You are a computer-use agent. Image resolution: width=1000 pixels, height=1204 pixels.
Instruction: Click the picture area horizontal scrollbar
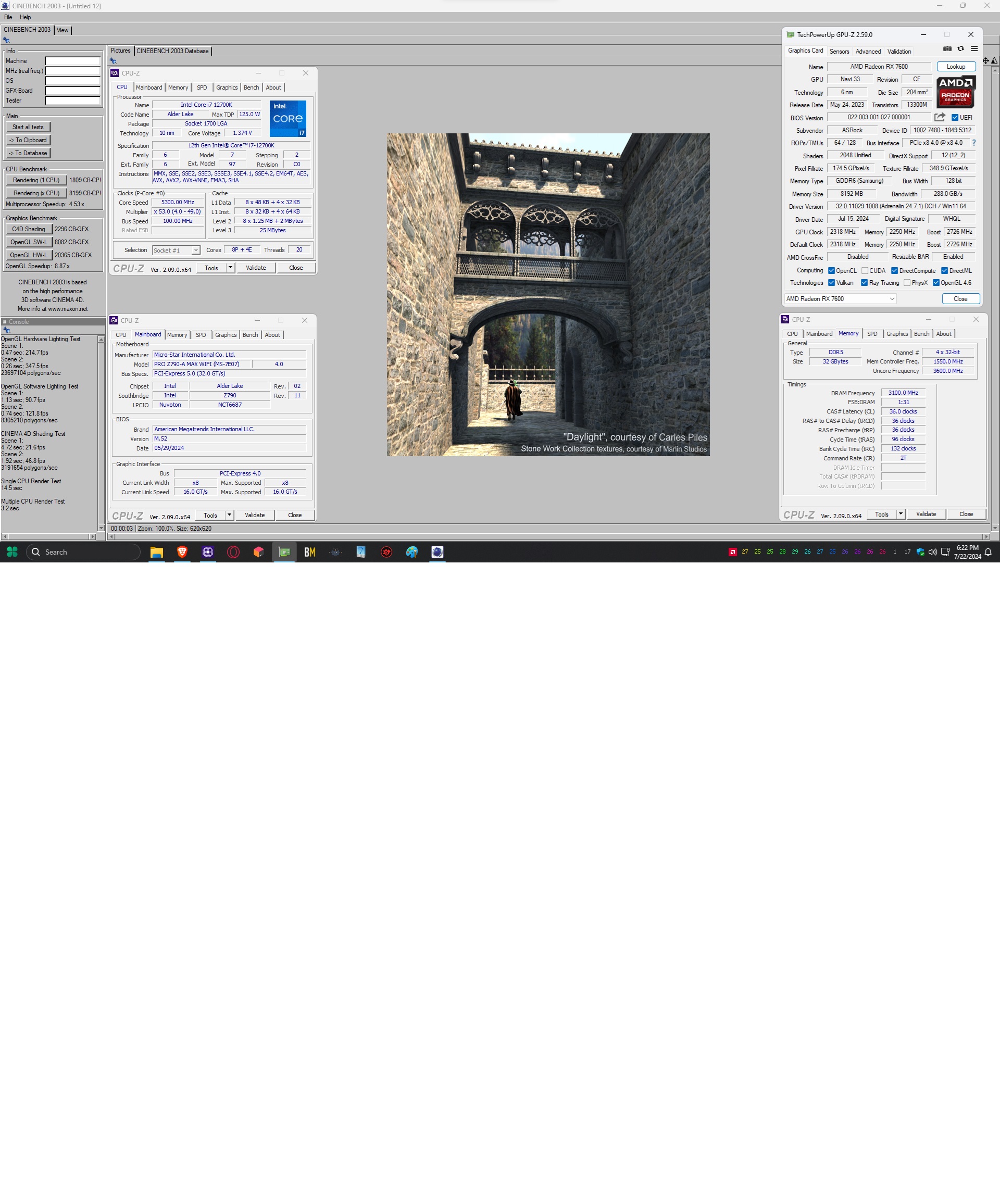click(x=549, y=536)
